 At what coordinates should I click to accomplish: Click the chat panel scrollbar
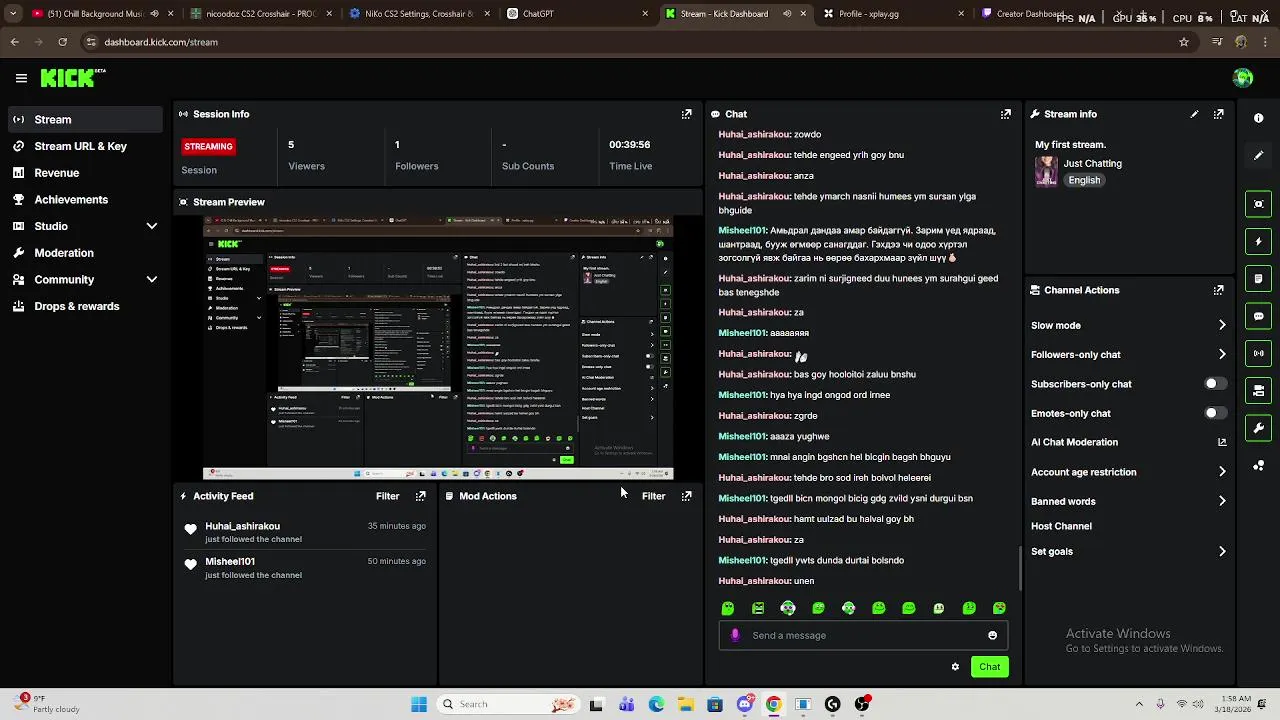(1020, 568)
